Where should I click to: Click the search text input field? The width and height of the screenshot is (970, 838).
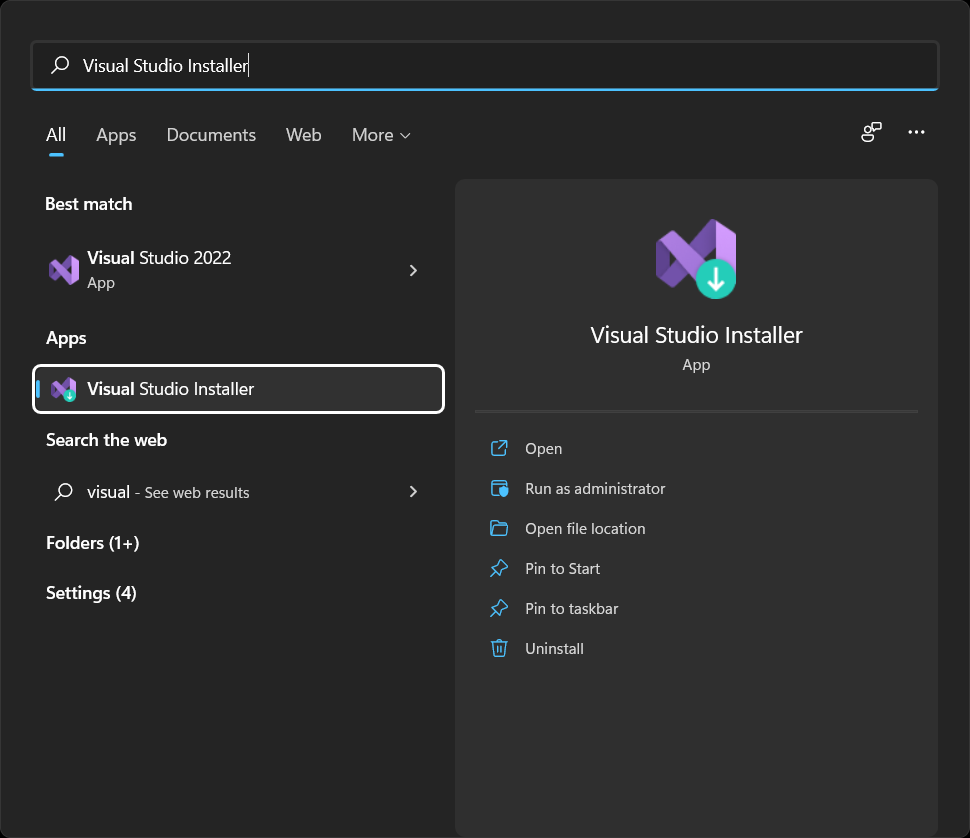tap(485, 66)
